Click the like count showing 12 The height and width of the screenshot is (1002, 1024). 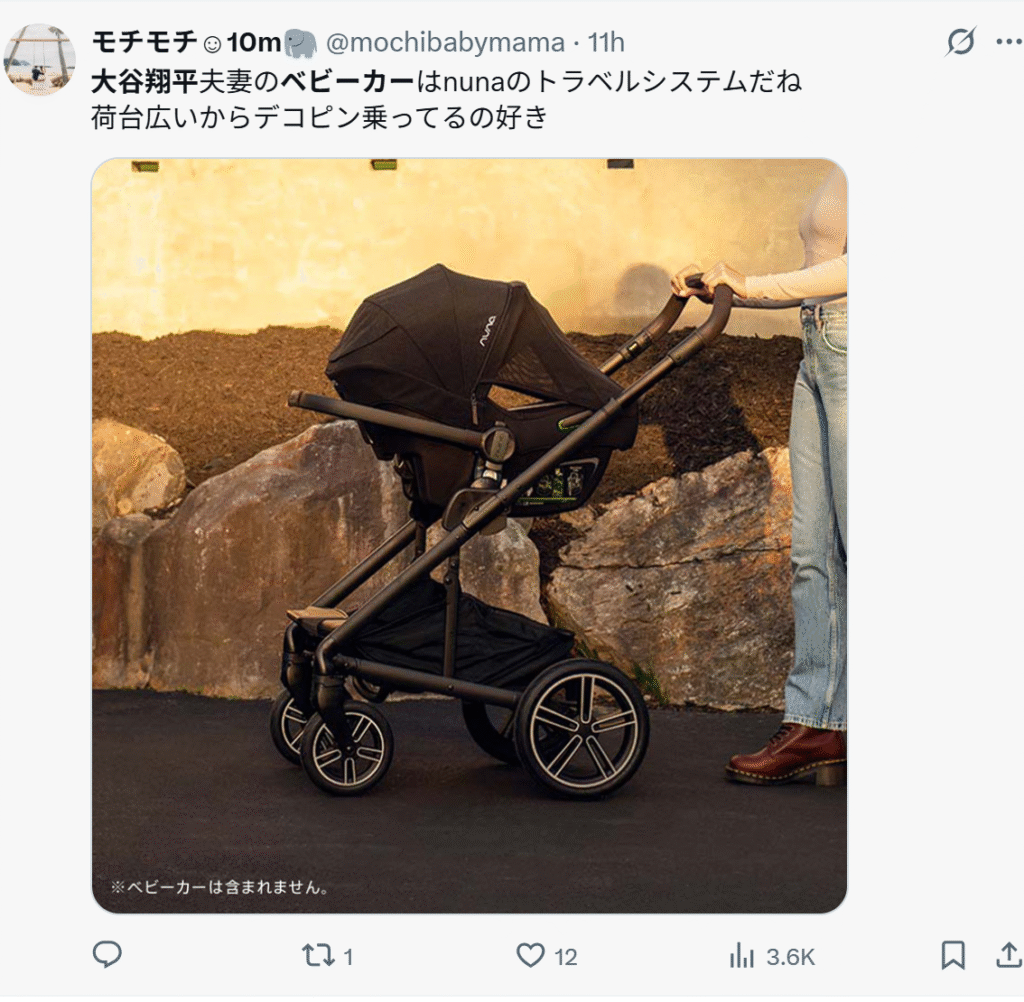[566, 958]
